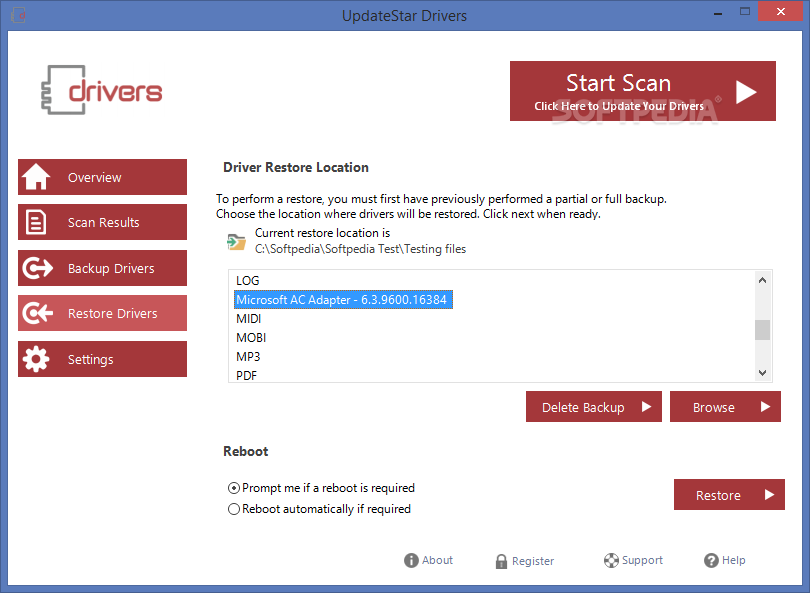Select the MIDI entry in the list
810x593 pixels.
248,319
